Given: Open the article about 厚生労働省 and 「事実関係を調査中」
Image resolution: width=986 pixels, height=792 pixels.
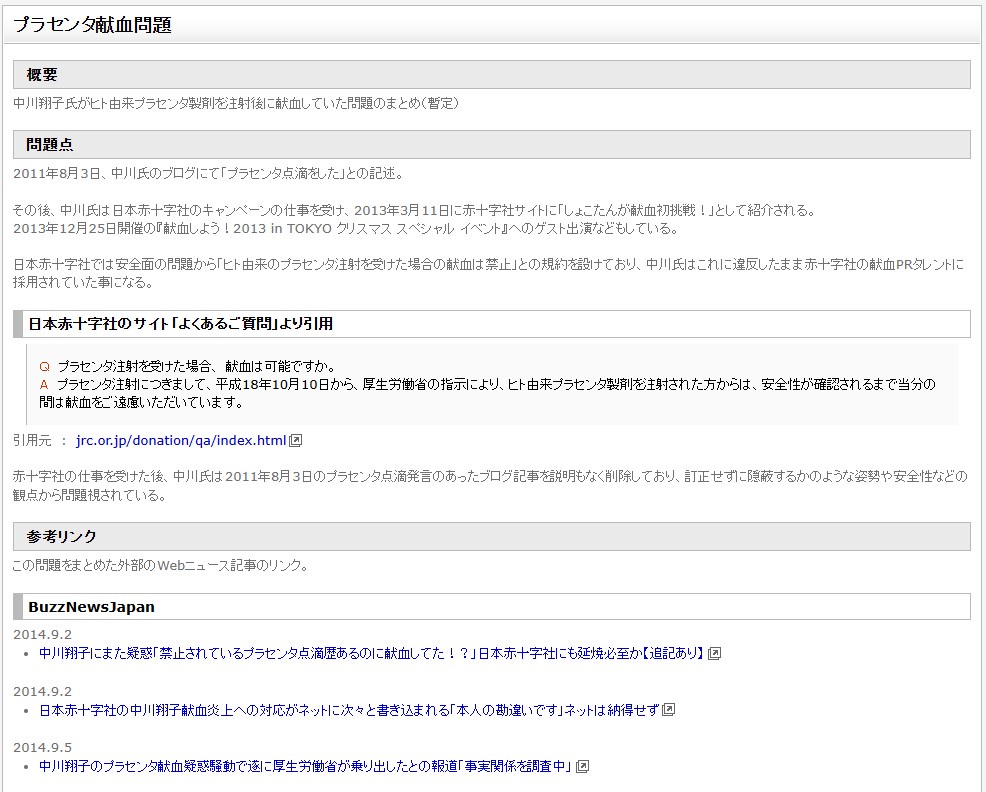Looking at the screenshot, I should [305, 767].
